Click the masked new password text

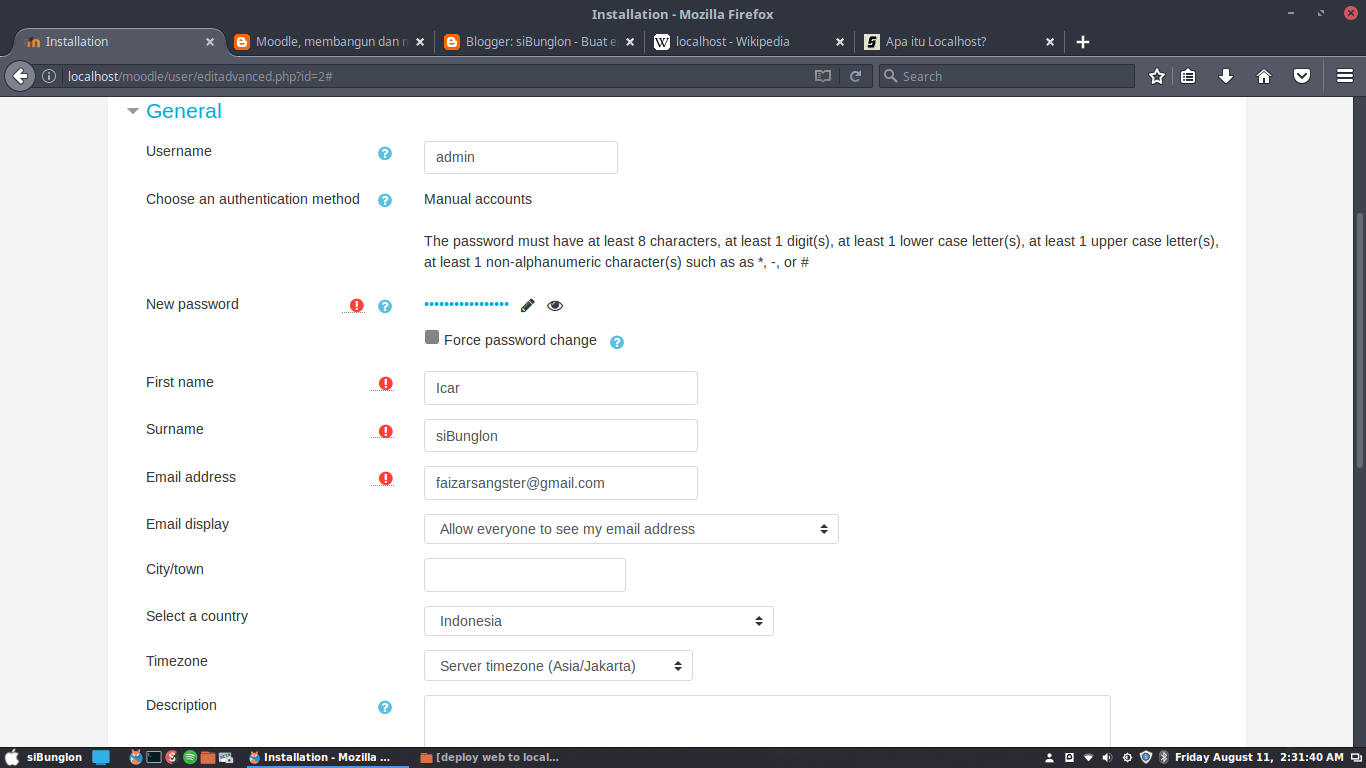point(466,304)
